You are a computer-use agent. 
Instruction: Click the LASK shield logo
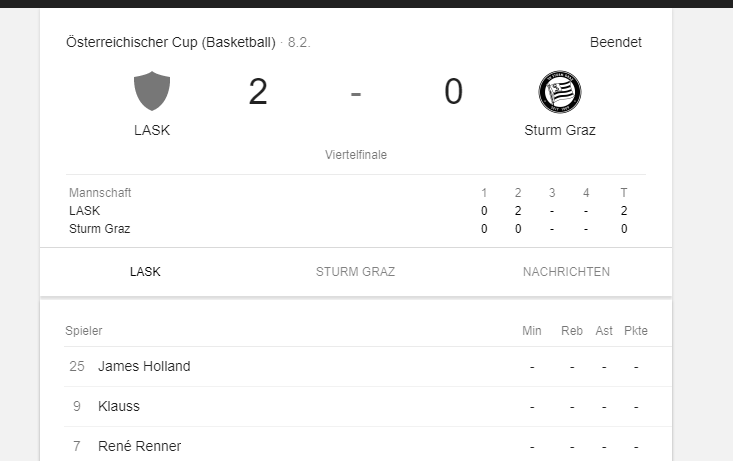click(152, 91)
